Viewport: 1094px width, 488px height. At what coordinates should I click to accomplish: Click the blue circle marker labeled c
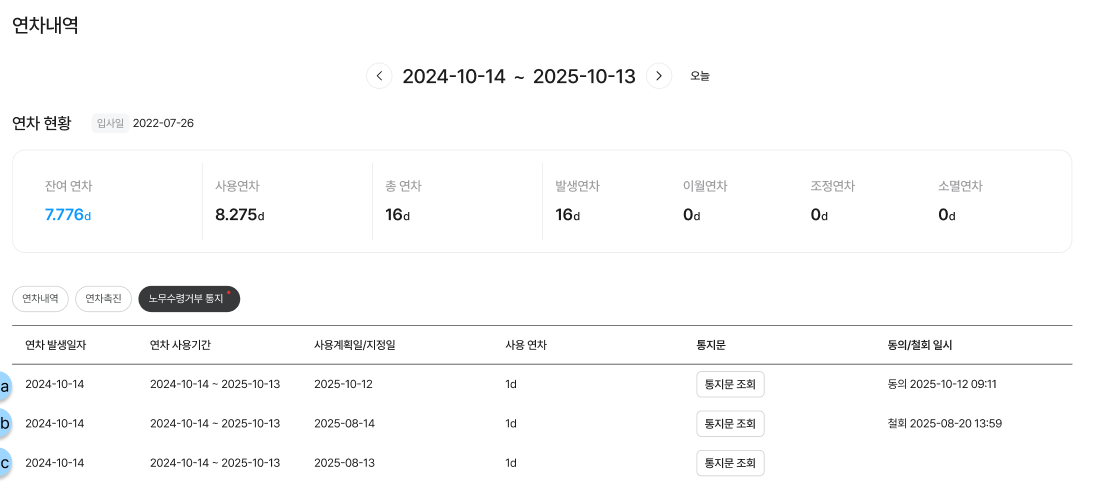[x=5, y=463]
